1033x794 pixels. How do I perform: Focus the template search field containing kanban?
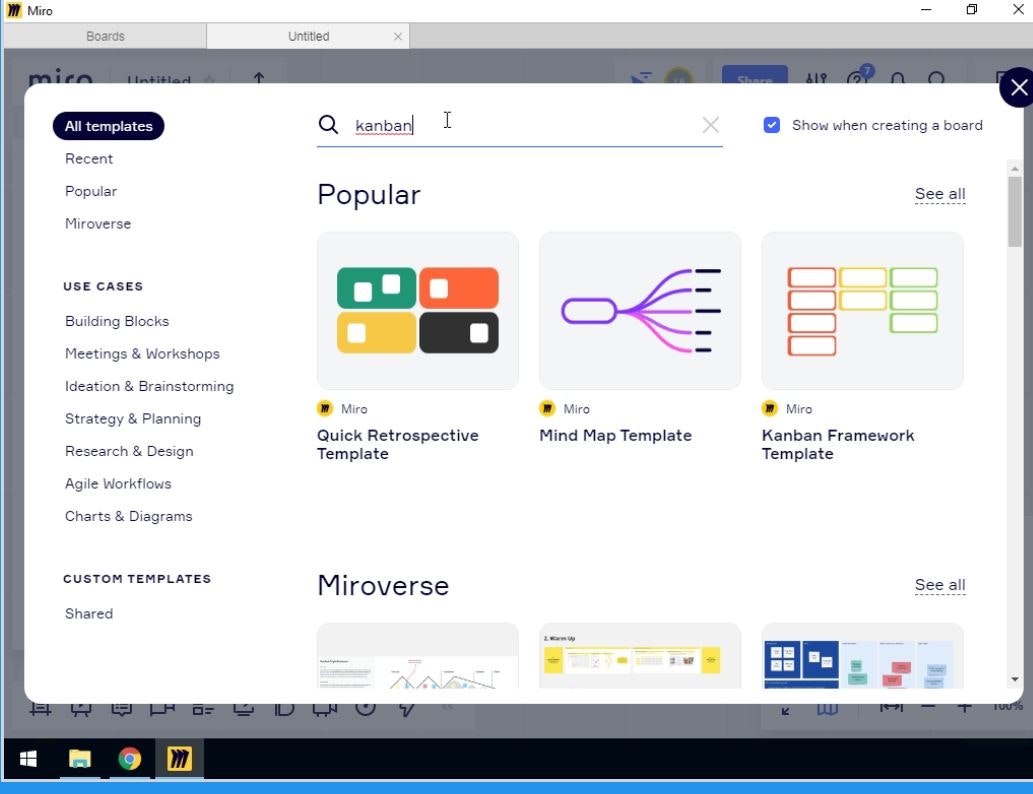[x=520, y=125]
